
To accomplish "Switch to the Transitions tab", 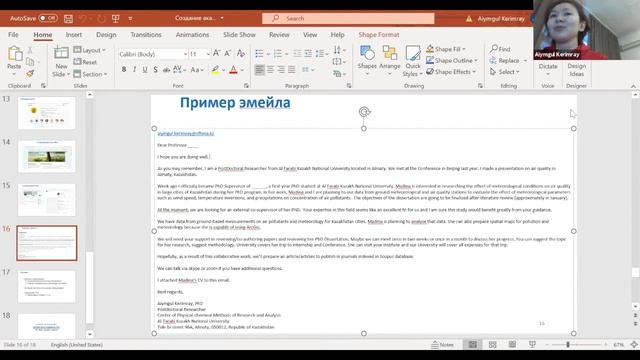I will pyautogui.click(x=146, y=35).
